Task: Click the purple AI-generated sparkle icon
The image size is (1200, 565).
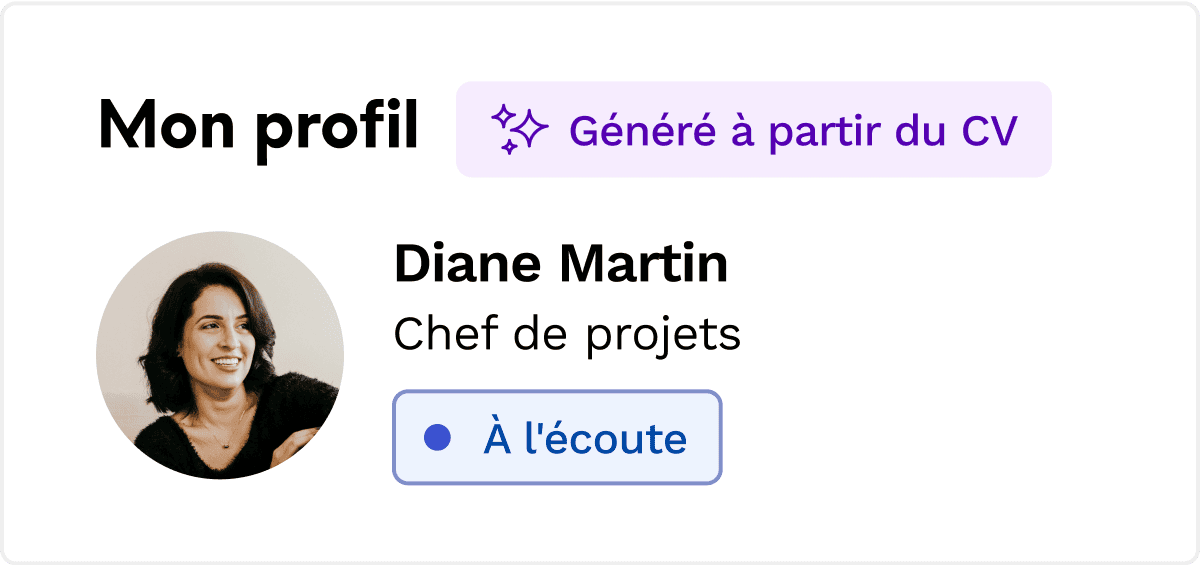Action: pyautogui.click(x=519, y=130)
